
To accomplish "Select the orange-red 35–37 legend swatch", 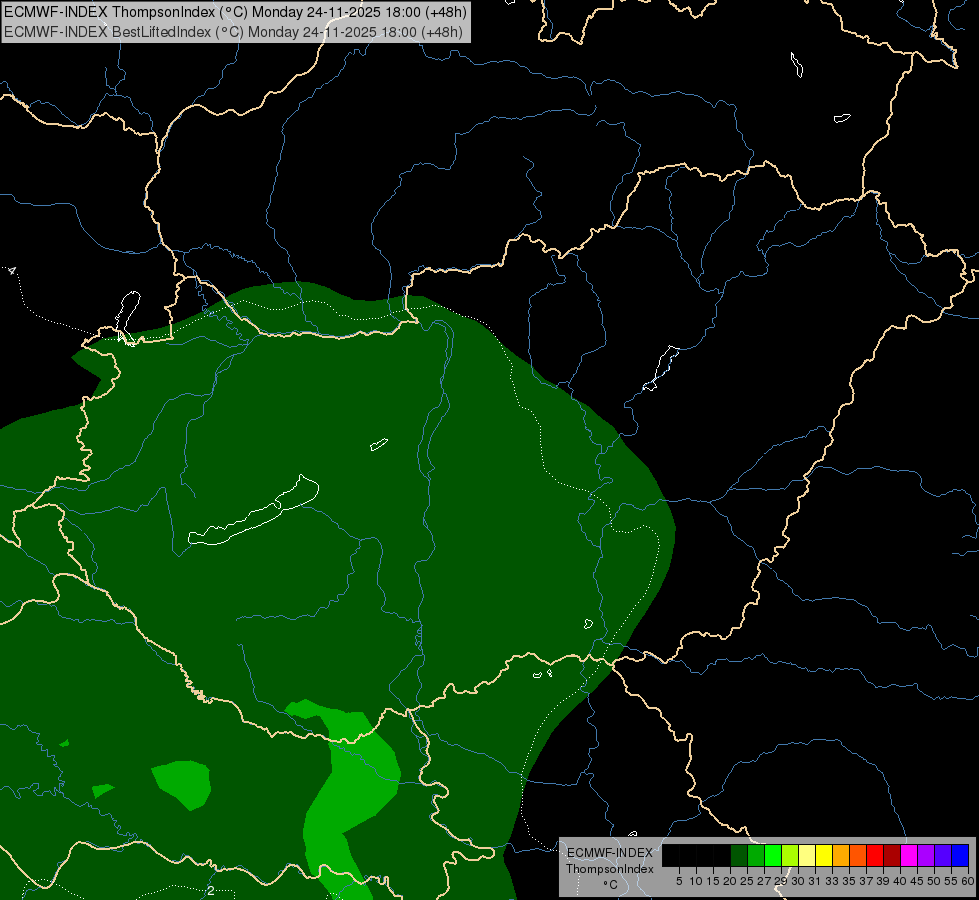I will click(x=858, y=855).
